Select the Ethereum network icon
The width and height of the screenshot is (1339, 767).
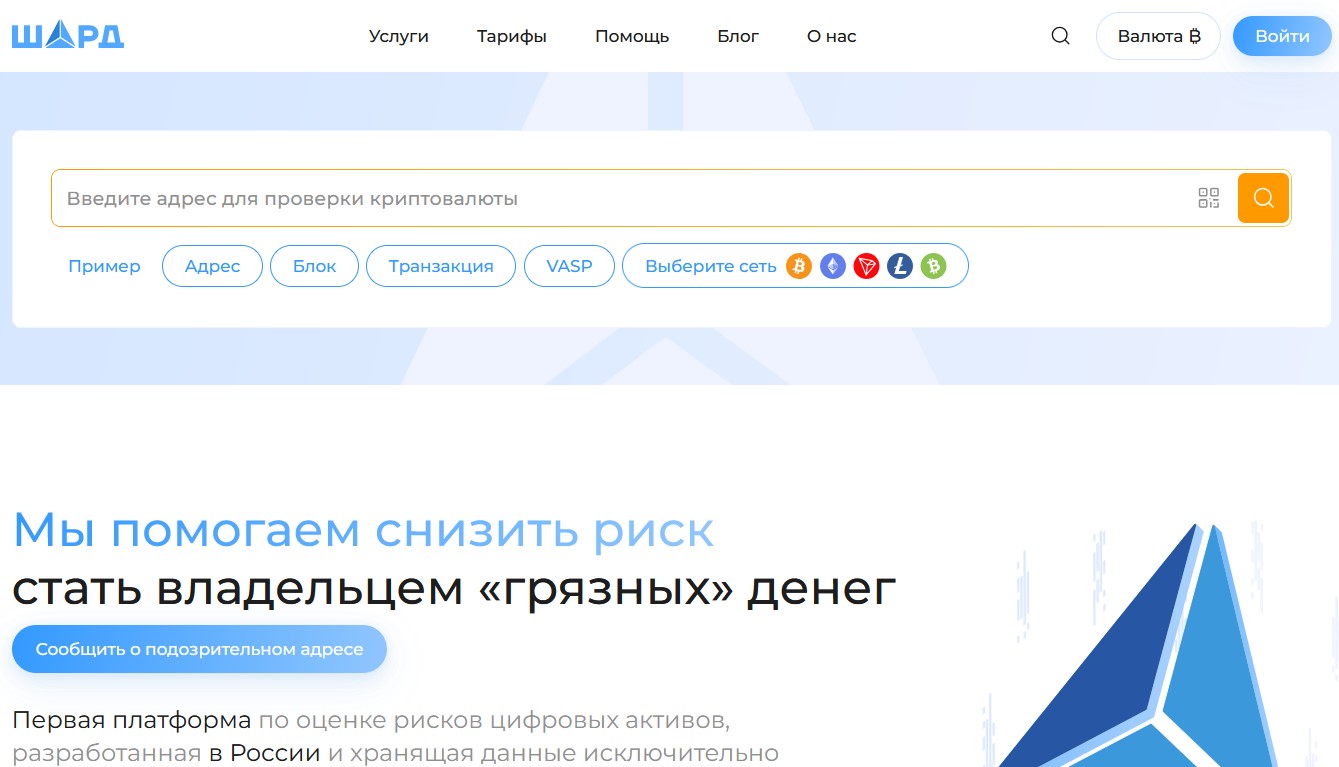click(x=832, y=265)
